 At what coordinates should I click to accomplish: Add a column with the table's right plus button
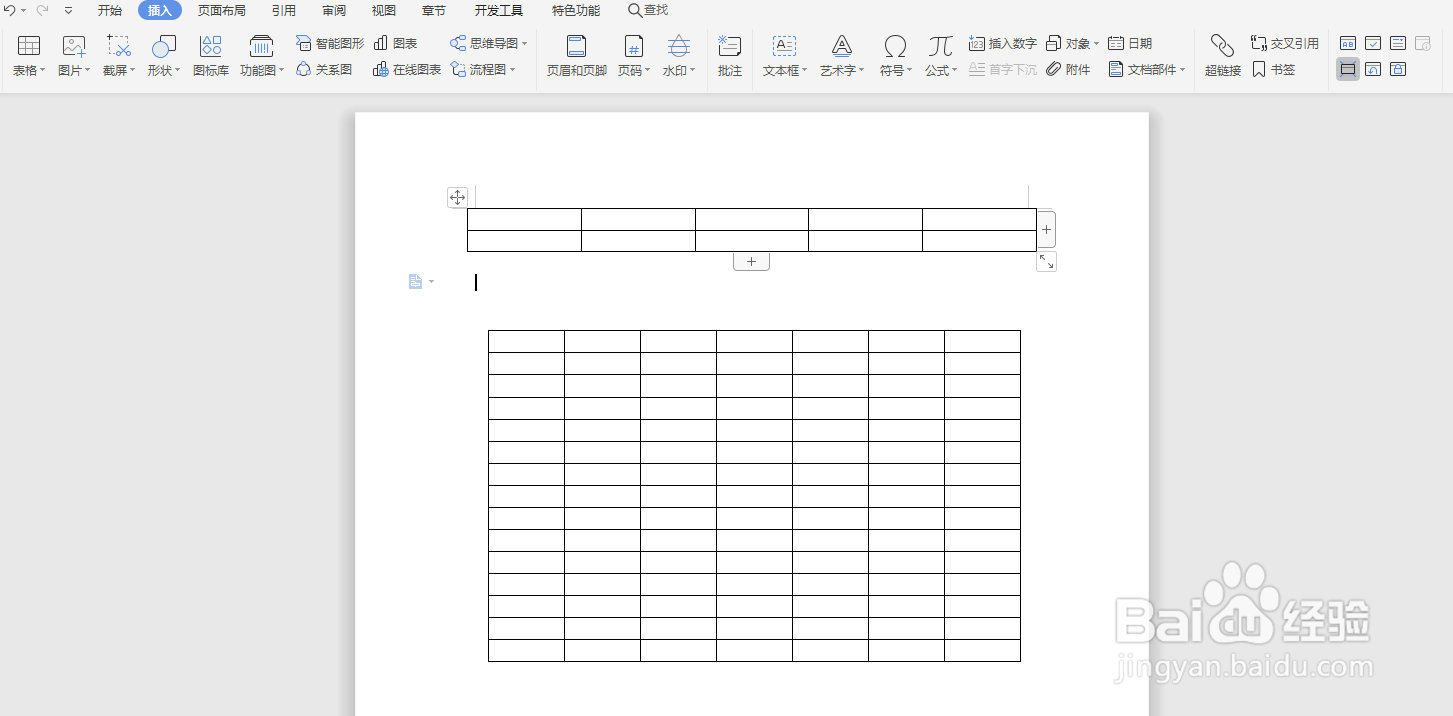[x=1046, y=230]
